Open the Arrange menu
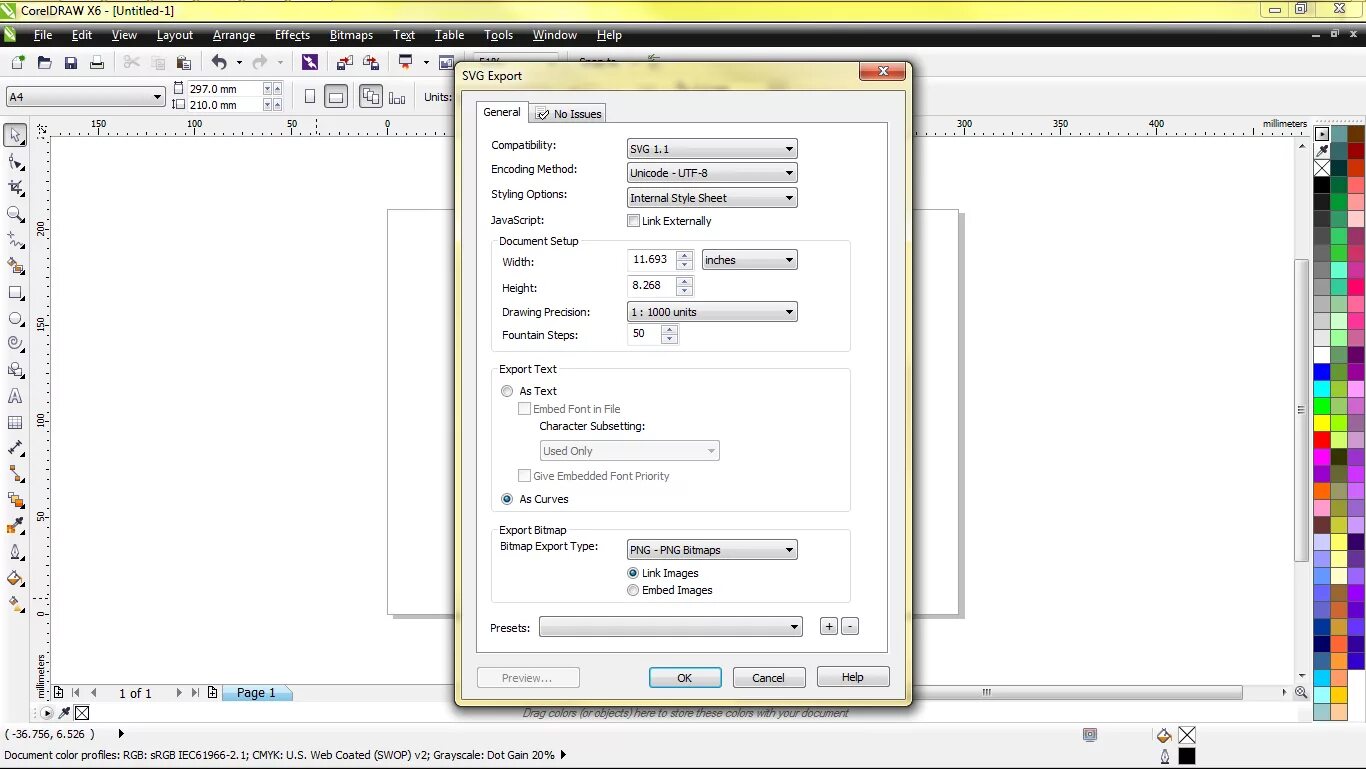The image size is (1366, 769). (x=234, y=35)
